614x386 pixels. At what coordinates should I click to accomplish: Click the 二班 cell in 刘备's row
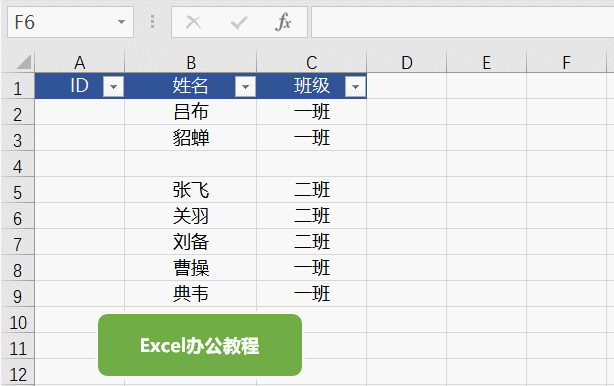(312, 242)
